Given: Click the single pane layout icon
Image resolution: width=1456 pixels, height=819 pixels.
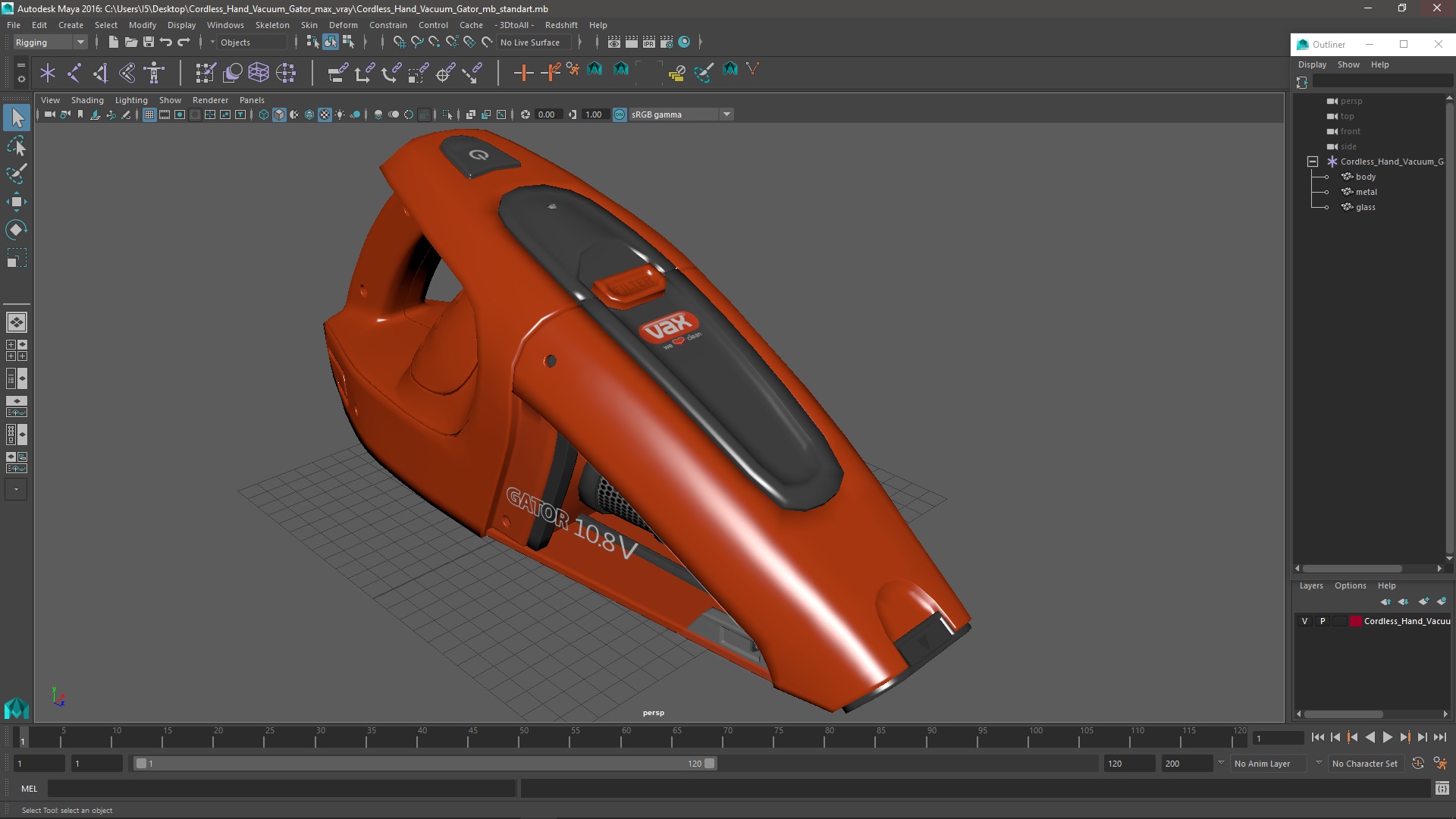Looking at the screenshot, I should click(x=17, y=322).
